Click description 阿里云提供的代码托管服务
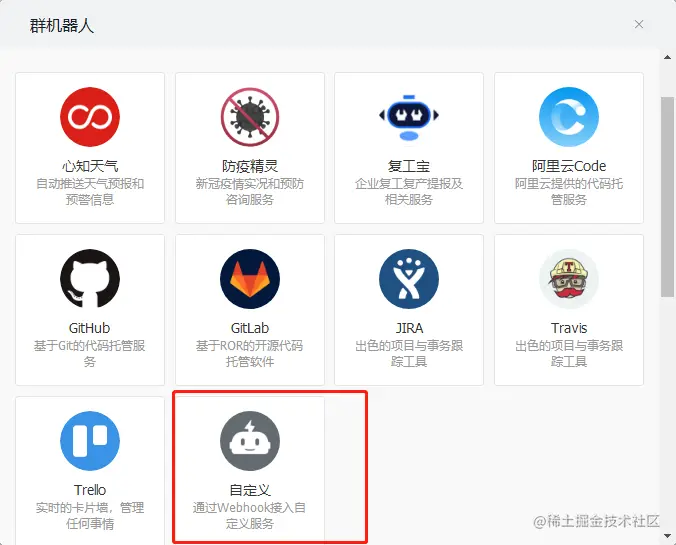676x545 pixels. pyautogui.click(x=569, y=191)
